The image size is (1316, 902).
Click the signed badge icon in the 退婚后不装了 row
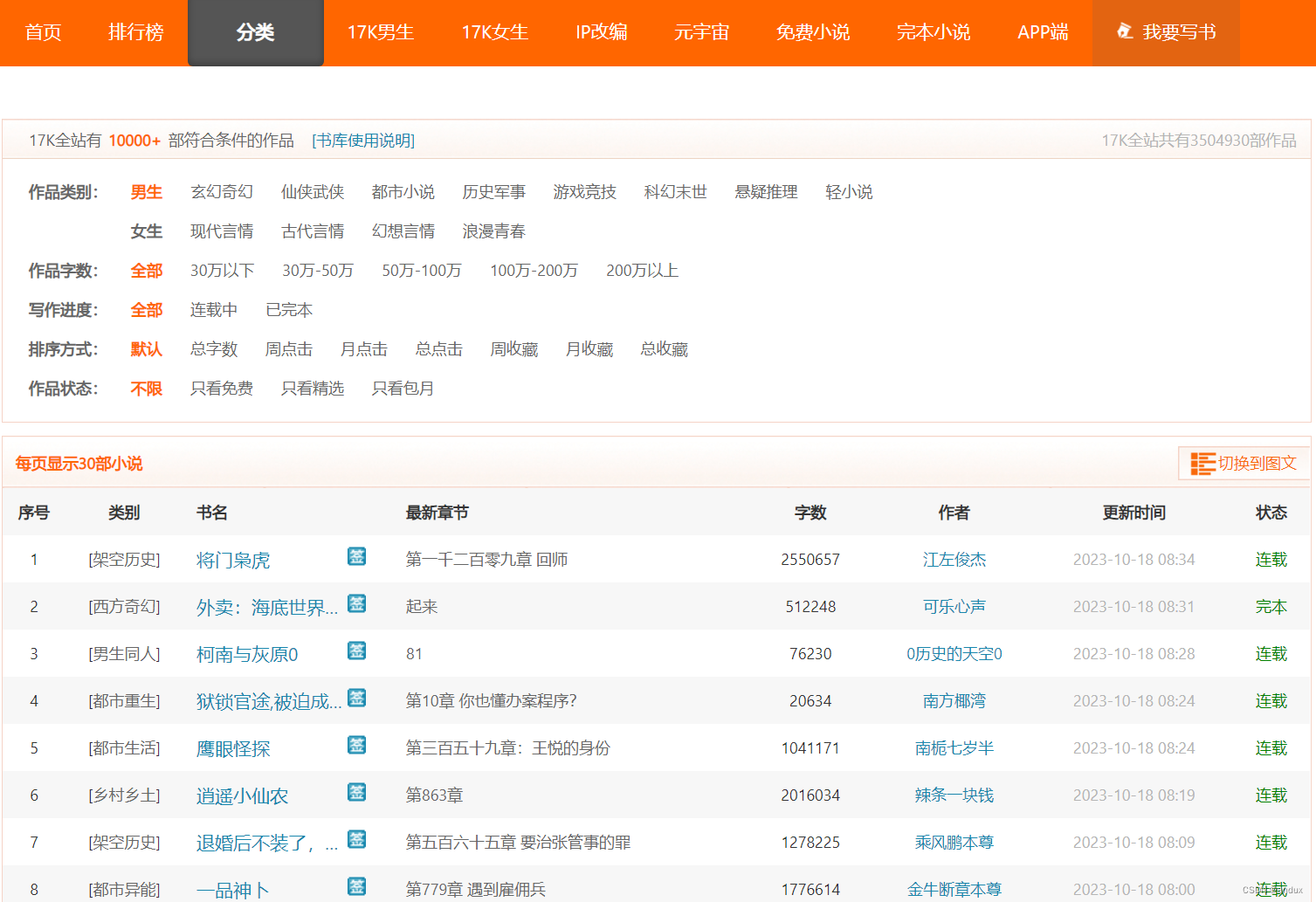[x=357, y=839]
